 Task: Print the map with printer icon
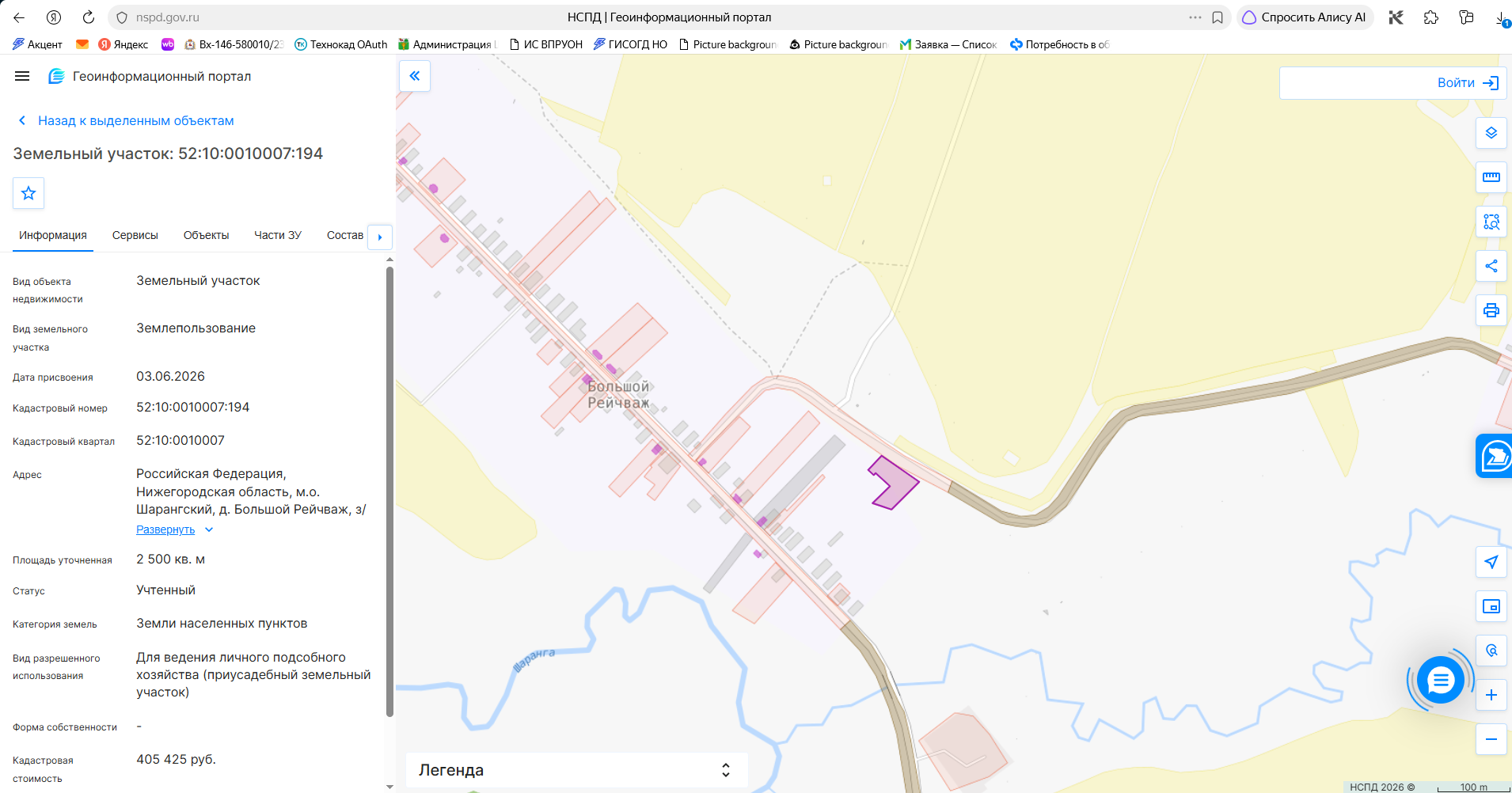click(x=1491, y=310)
